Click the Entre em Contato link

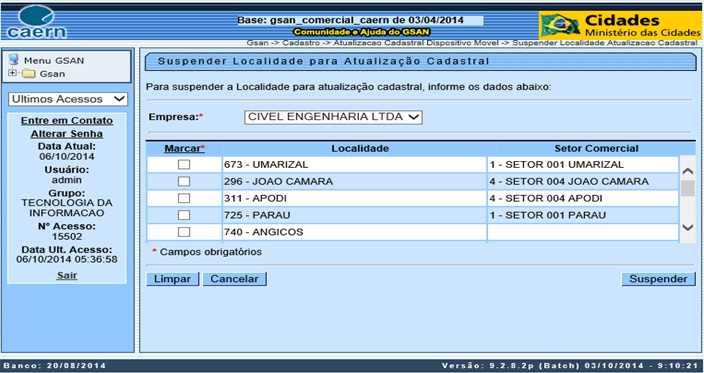pos(67,121)
